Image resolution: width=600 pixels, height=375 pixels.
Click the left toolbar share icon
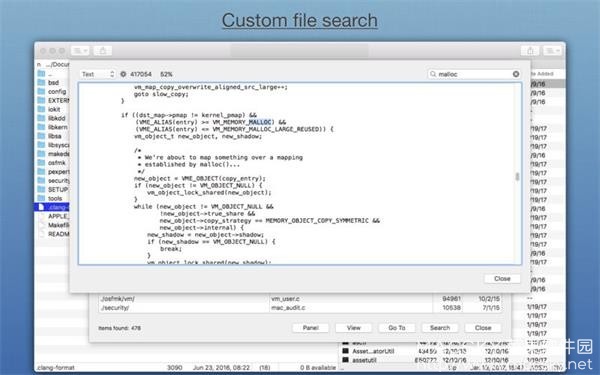point(103,51)
